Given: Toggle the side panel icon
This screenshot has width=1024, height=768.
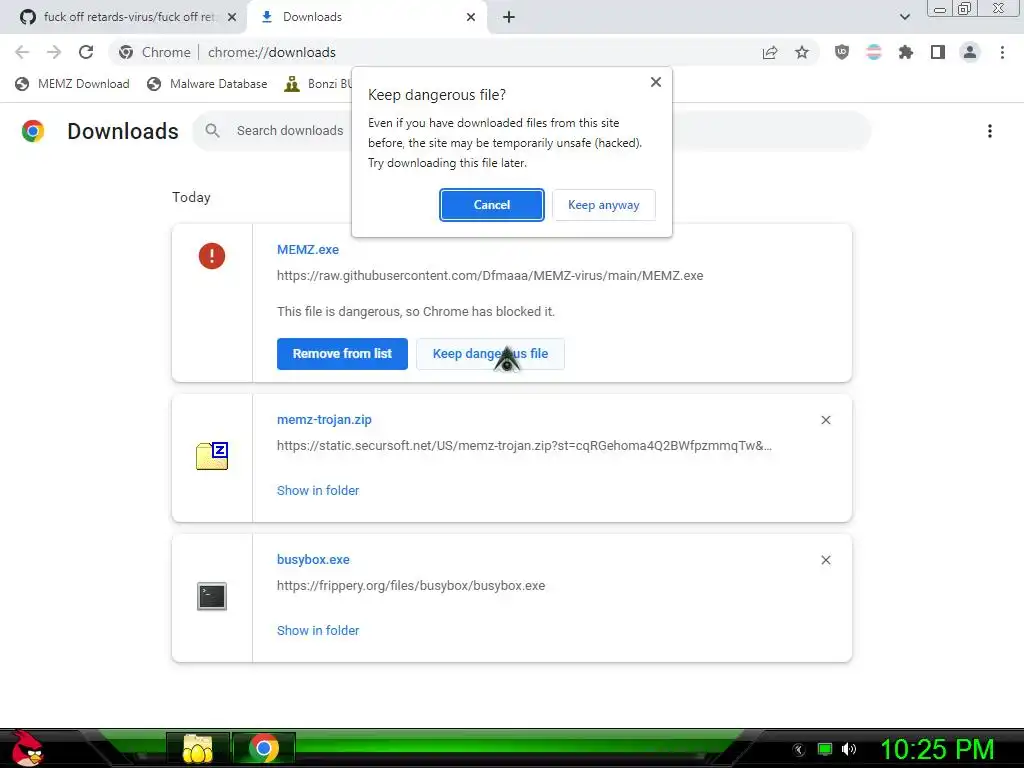Looking at the screenshot, I should click(x=938, y=52).
